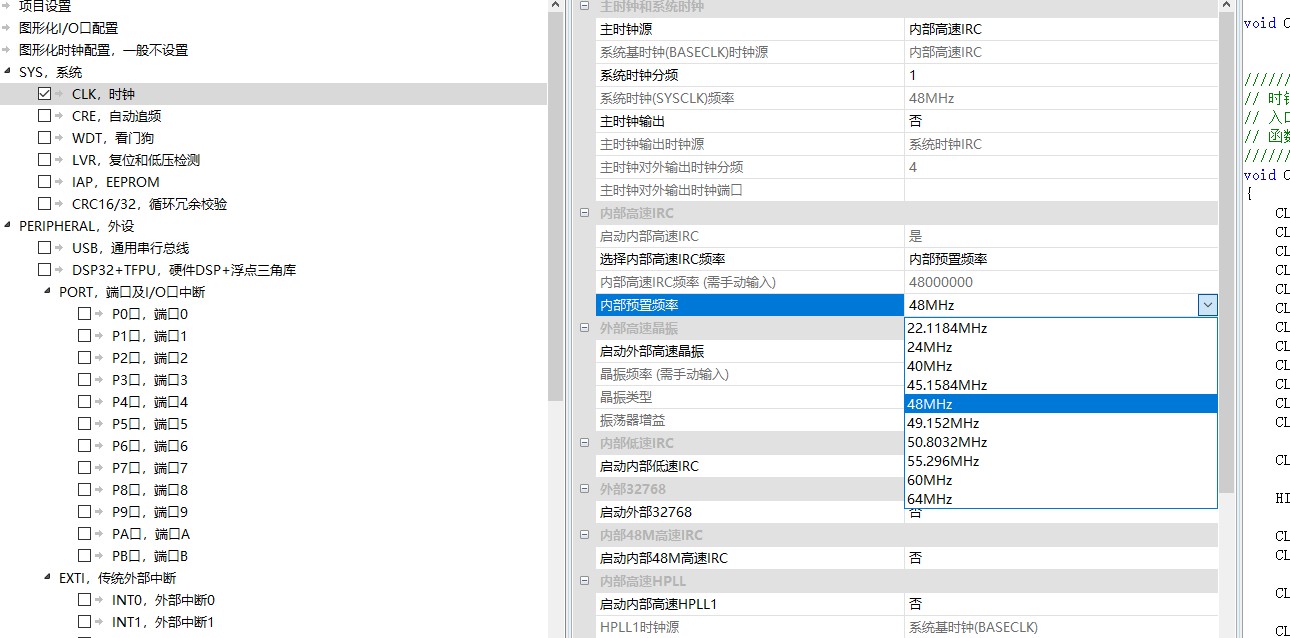Viewport: 1290px width, 638px height.
Task: Uncheck the CLK 时钟 checkbox
Action: [44, 94]
